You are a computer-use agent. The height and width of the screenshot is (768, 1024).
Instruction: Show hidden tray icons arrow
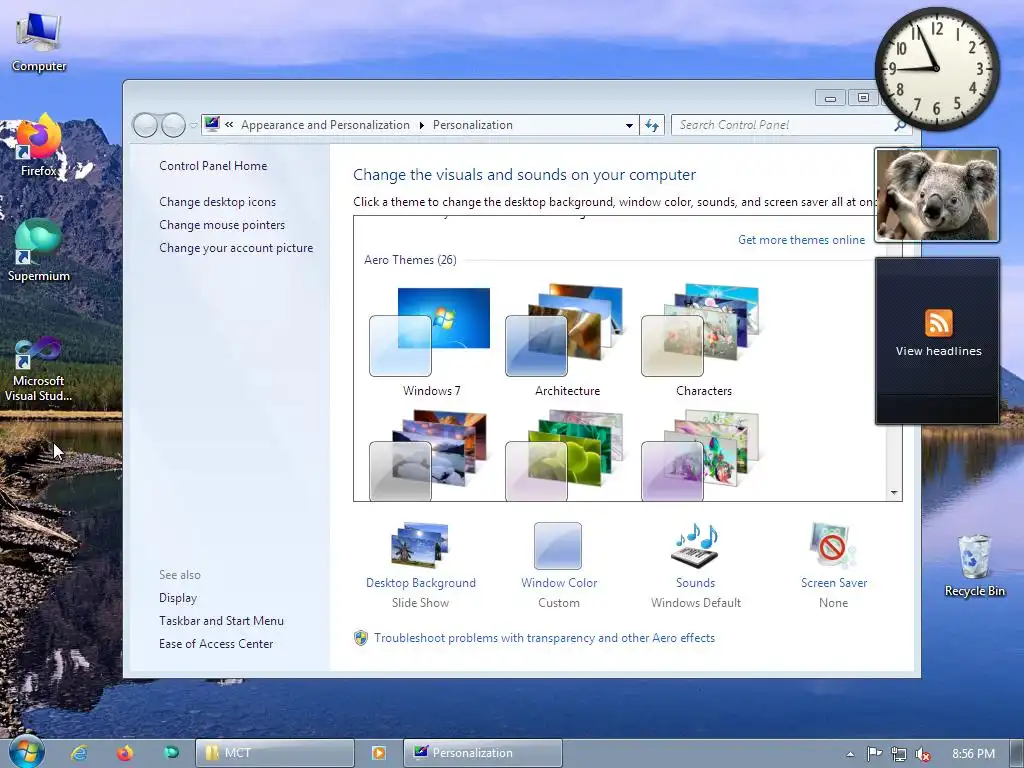pos(850,754)
